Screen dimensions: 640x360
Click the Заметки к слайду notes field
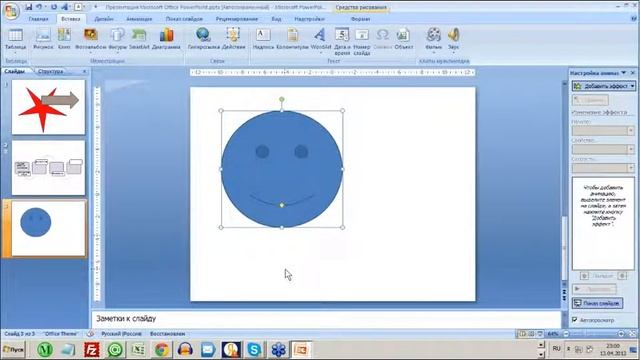click(327, 319)
